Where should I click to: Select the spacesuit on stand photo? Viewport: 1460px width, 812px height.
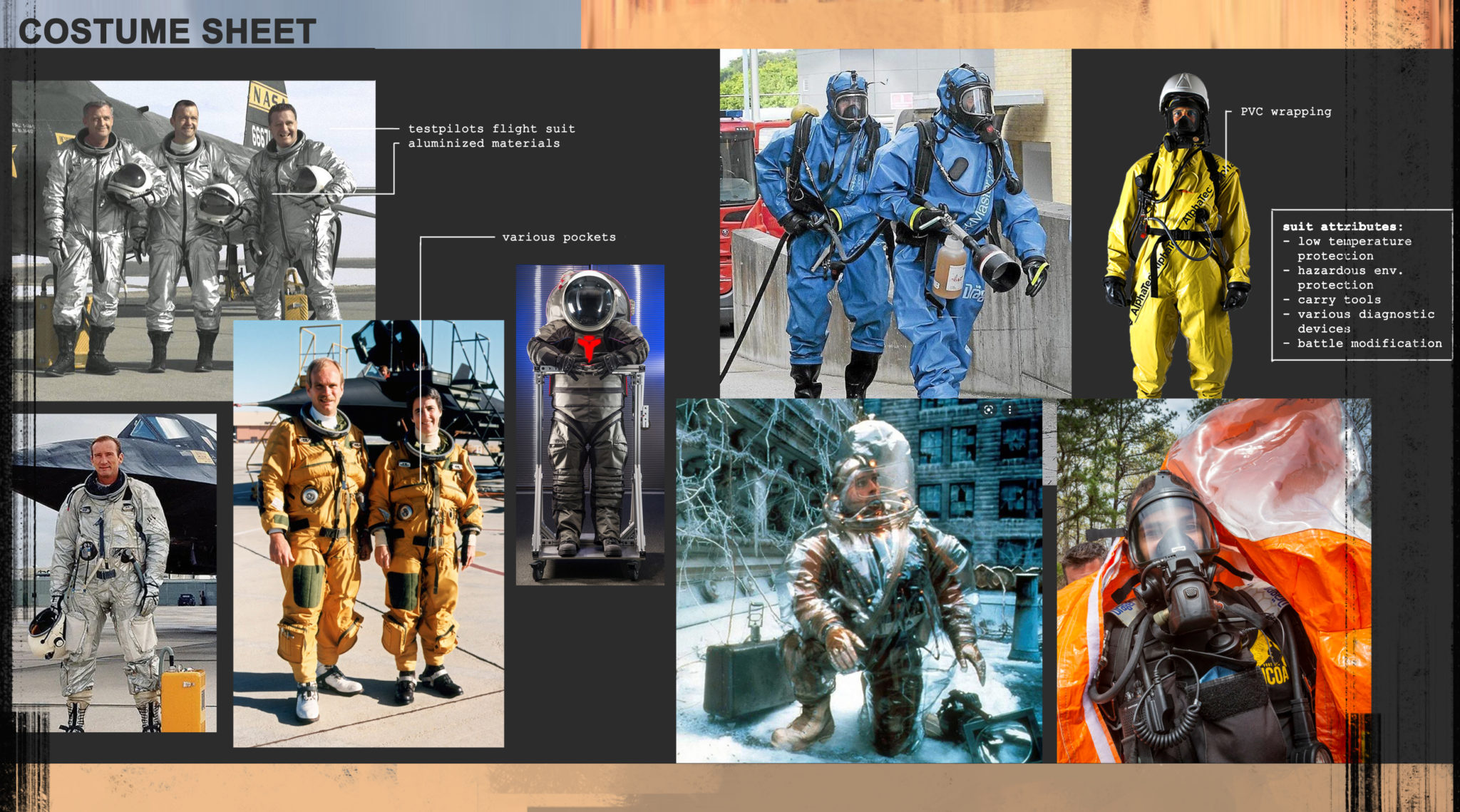590,424
